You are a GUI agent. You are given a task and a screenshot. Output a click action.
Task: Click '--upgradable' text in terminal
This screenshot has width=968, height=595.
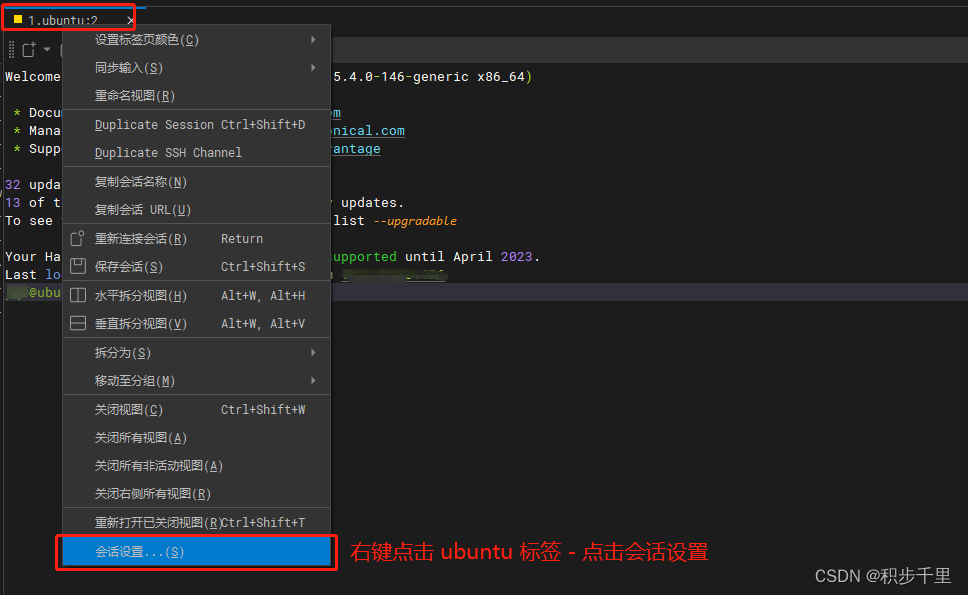coord(415,221)
